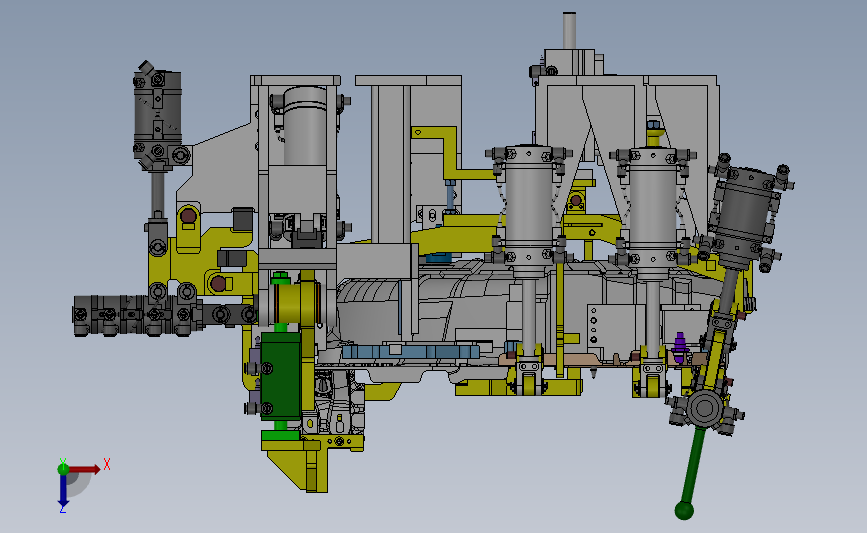
Task: Select the light blue slotted plate under the housing
Action: click(x=410, y=352)
